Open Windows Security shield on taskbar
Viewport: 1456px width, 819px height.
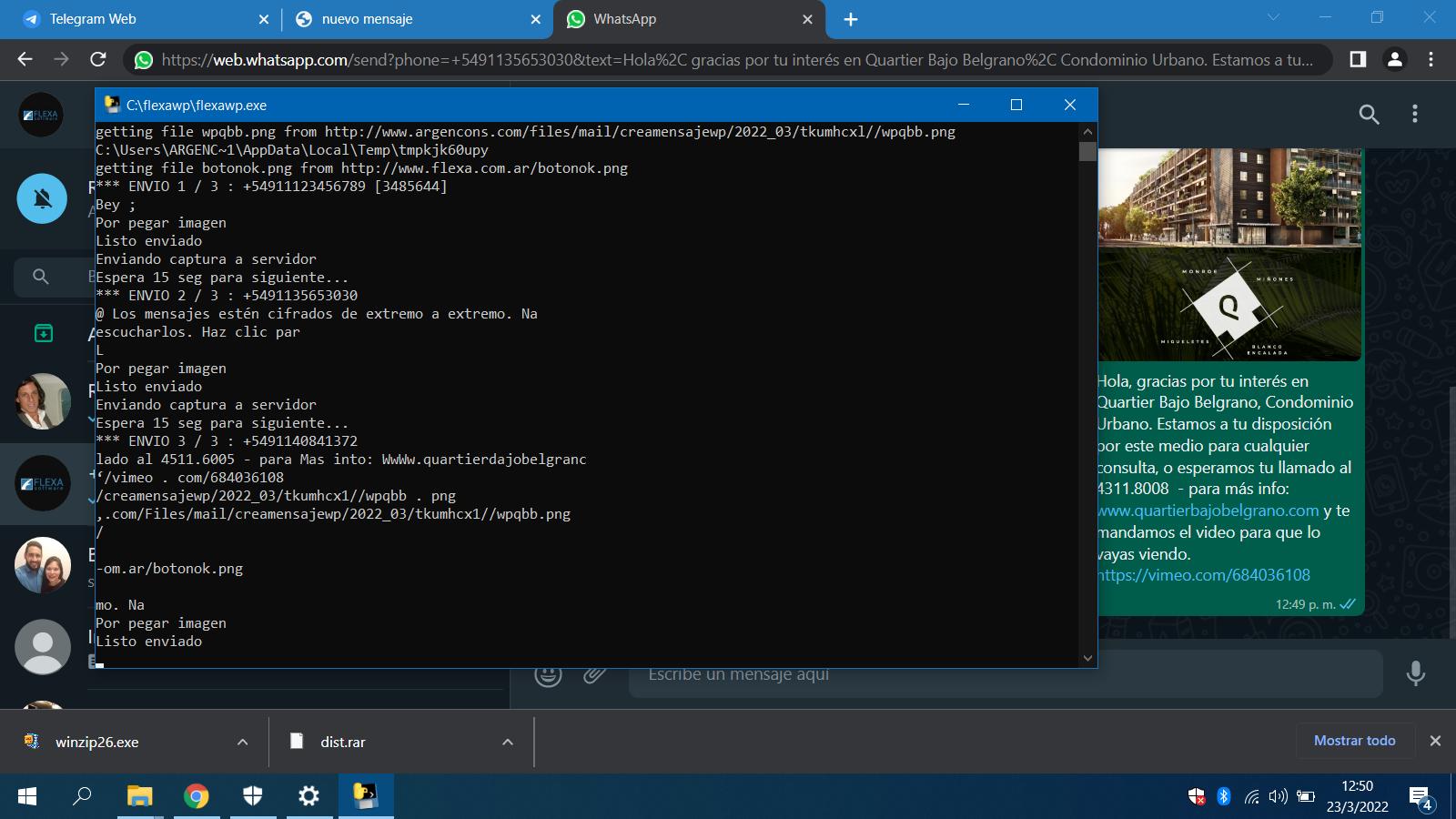pos(253,796)
